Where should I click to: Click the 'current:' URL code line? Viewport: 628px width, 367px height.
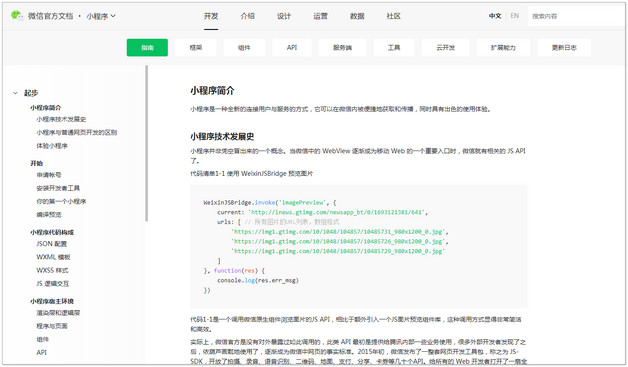point(322,212)
